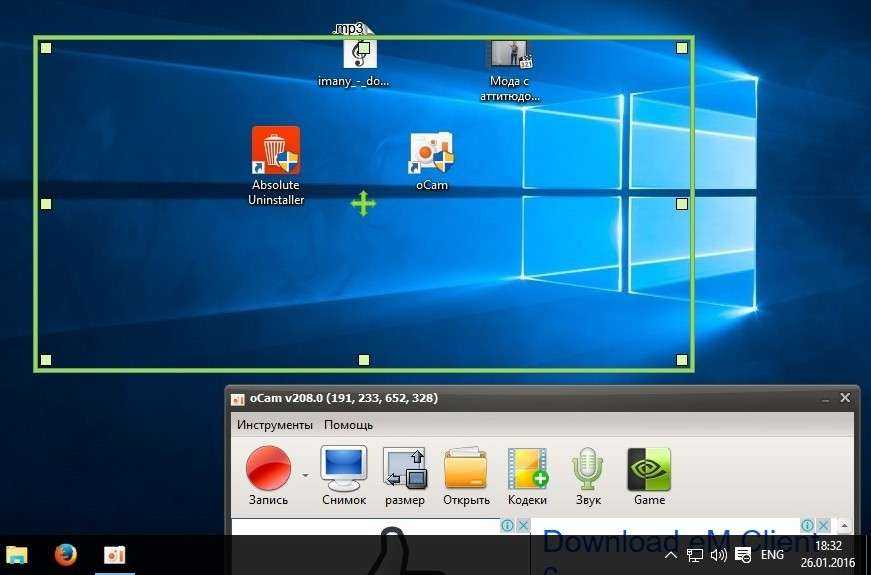Image resolution: width=871 pixels, height=575 pixels.
Task: Open the network tray icon
Action: [694, 554]
